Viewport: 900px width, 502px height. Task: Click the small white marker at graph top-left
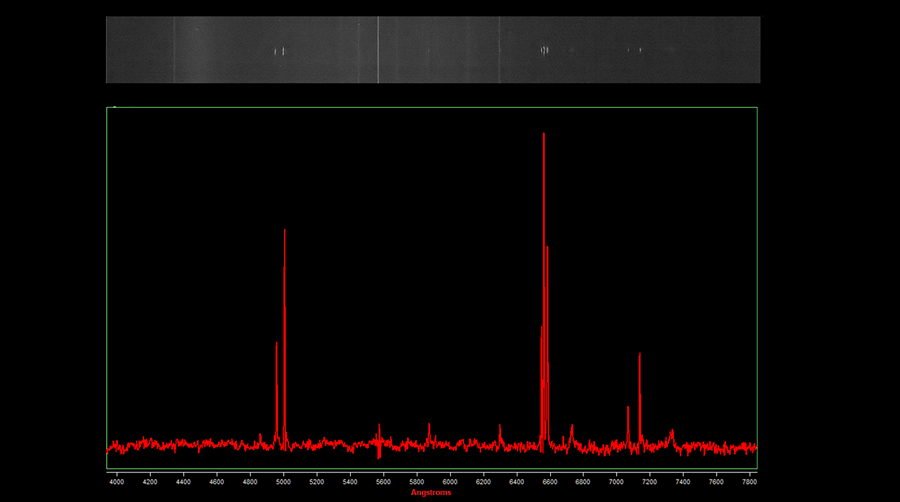click(115, 106)
